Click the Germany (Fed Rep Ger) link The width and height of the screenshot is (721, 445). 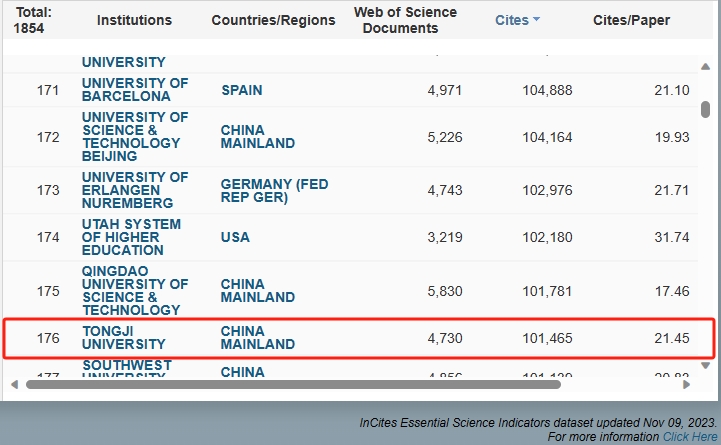(x=274, y=190)
